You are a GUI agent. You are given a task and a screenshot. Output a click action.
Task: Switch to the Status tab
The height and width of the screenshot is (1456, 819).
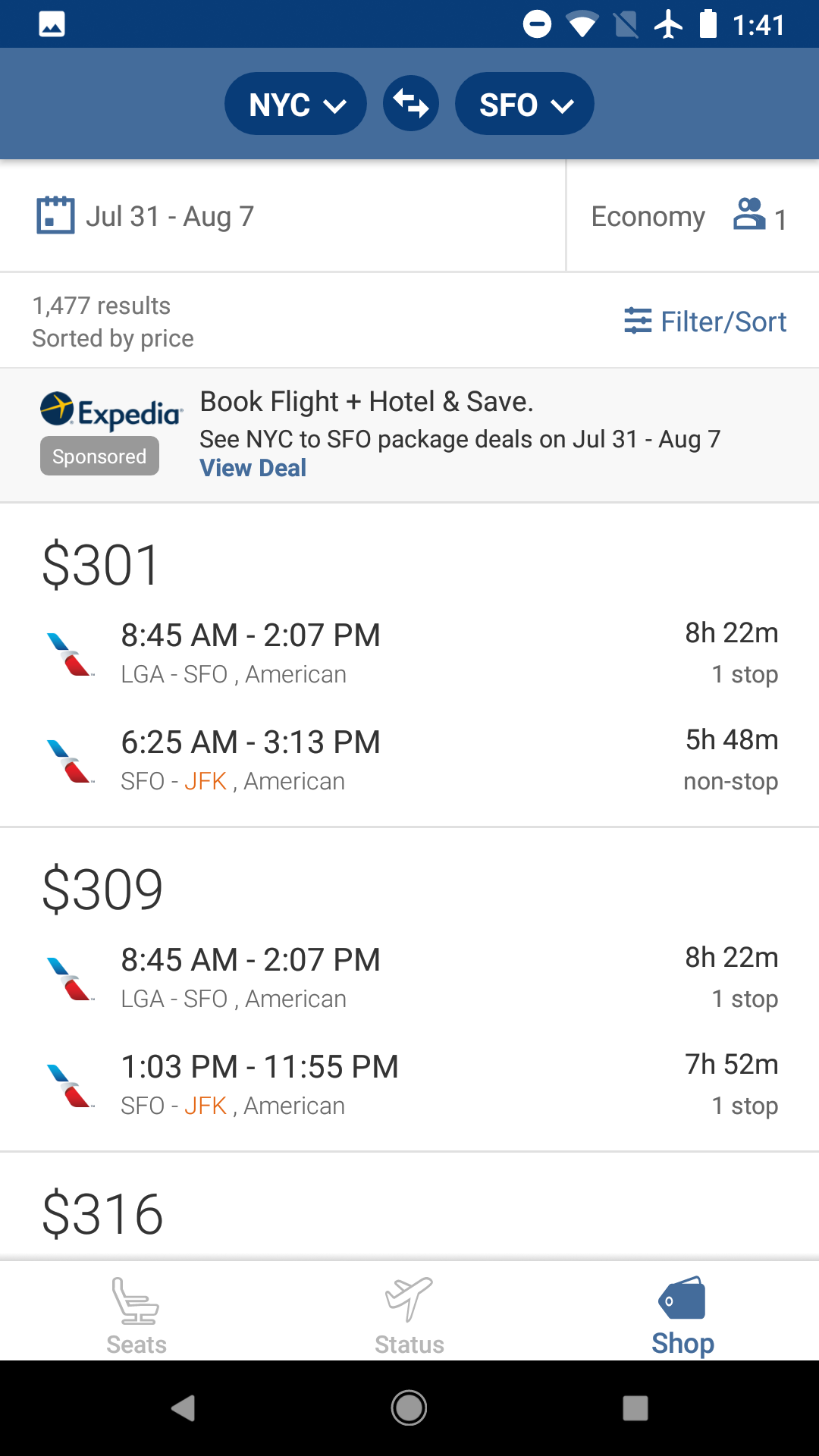click(x=409, y=1315)
